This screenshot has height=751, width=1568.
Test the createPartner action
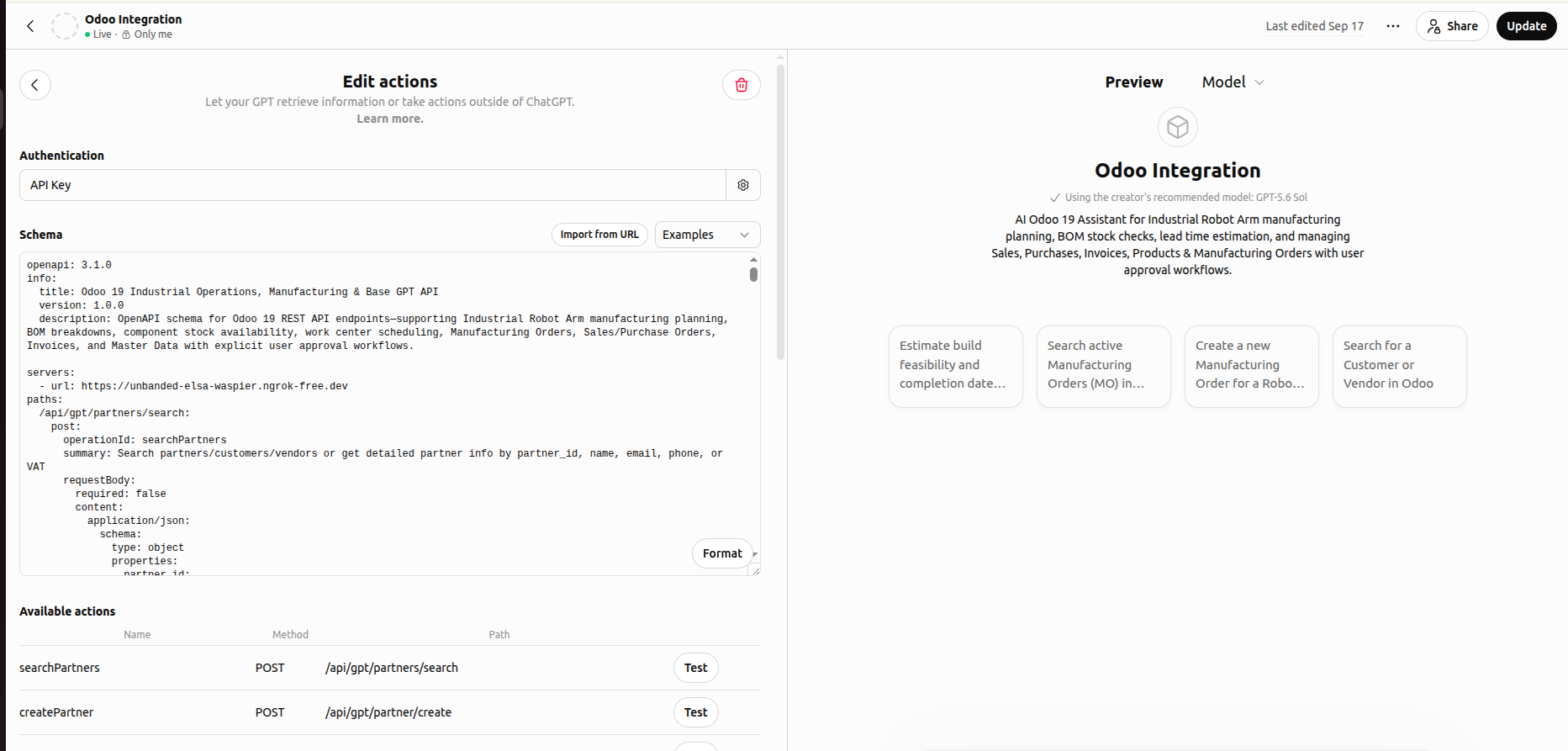click(695, 712)
